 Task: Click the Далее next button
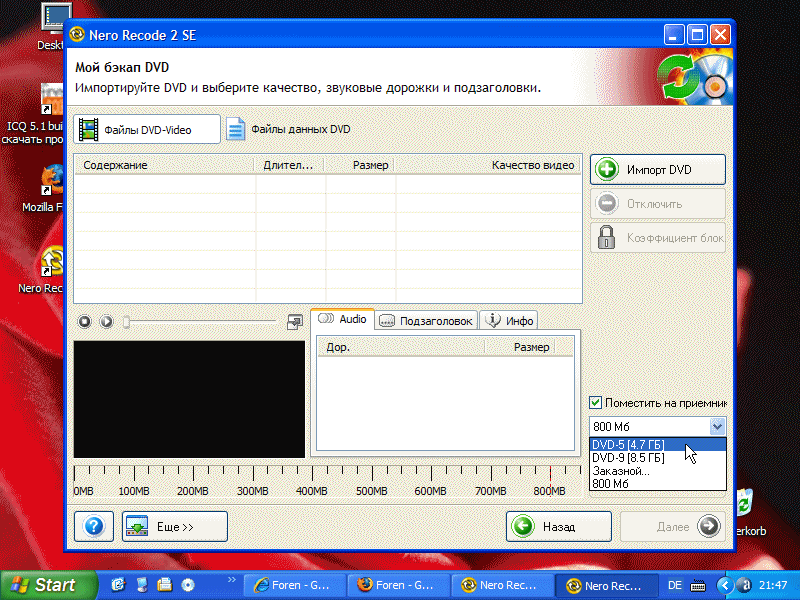click(x=672, y=526)
